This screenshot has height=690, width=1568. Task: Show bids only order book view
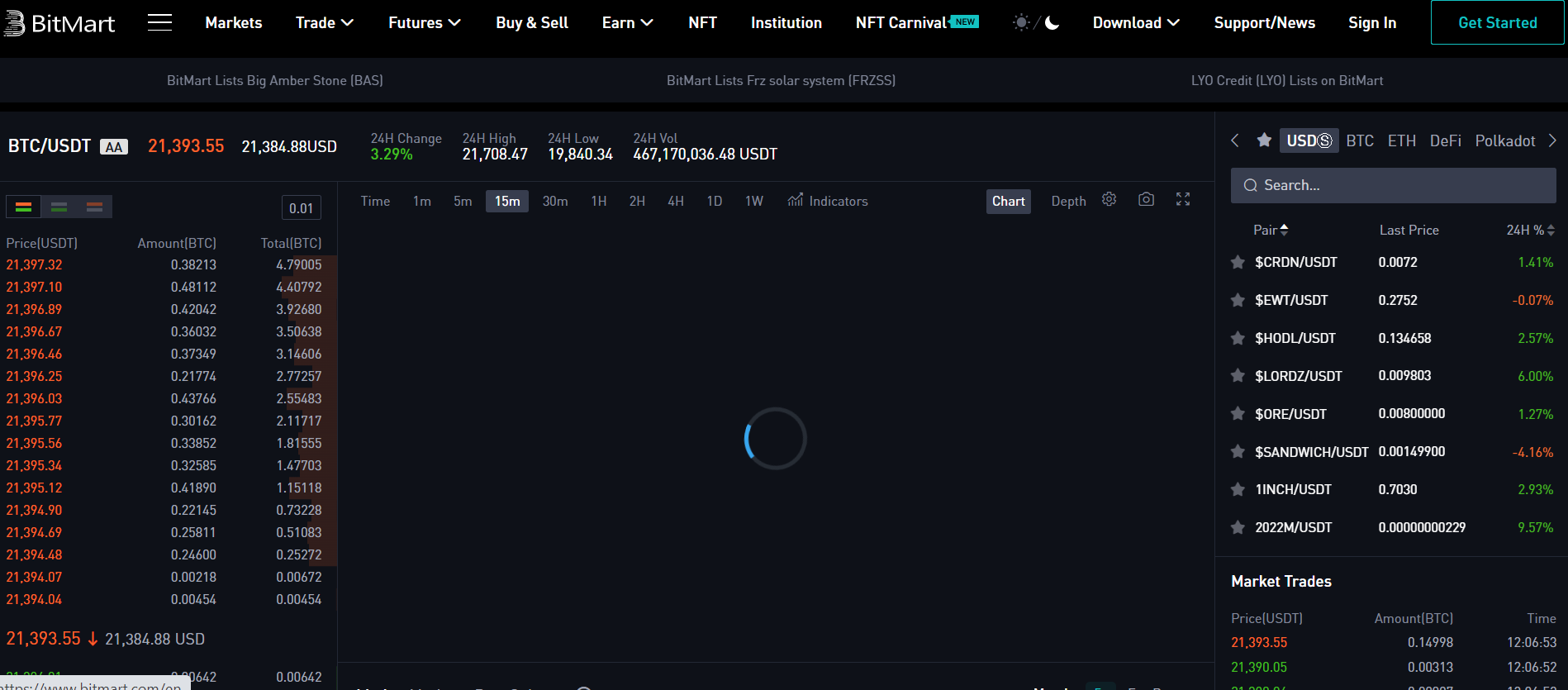pos(59,207)
